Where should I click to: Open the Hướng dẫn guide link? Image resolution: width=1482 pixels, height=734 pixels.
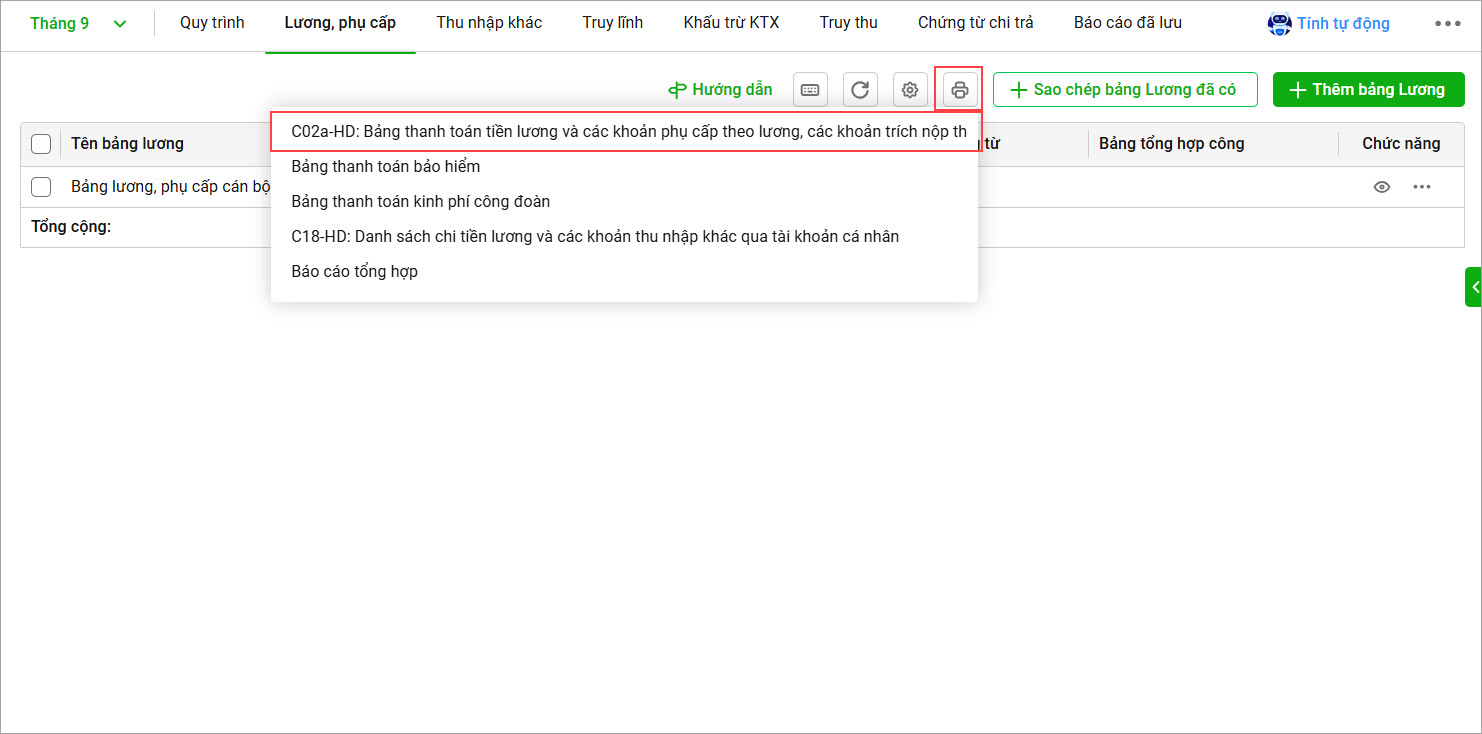coord(720,90)
